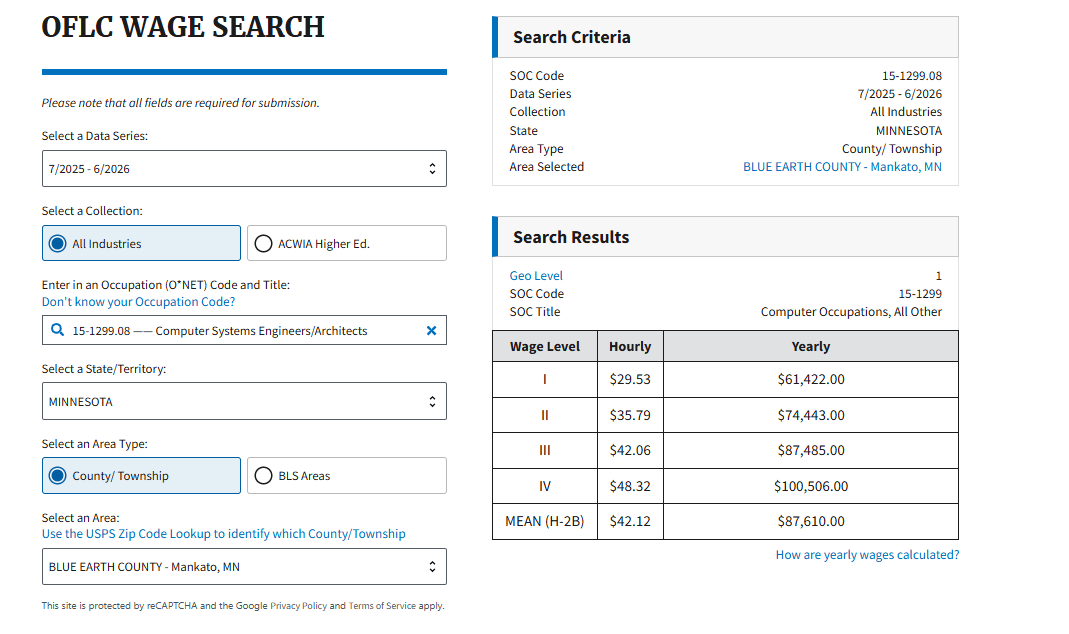Click BLUE EARTH COUNTY link in Search Criteria

click(x=842, y=167)
